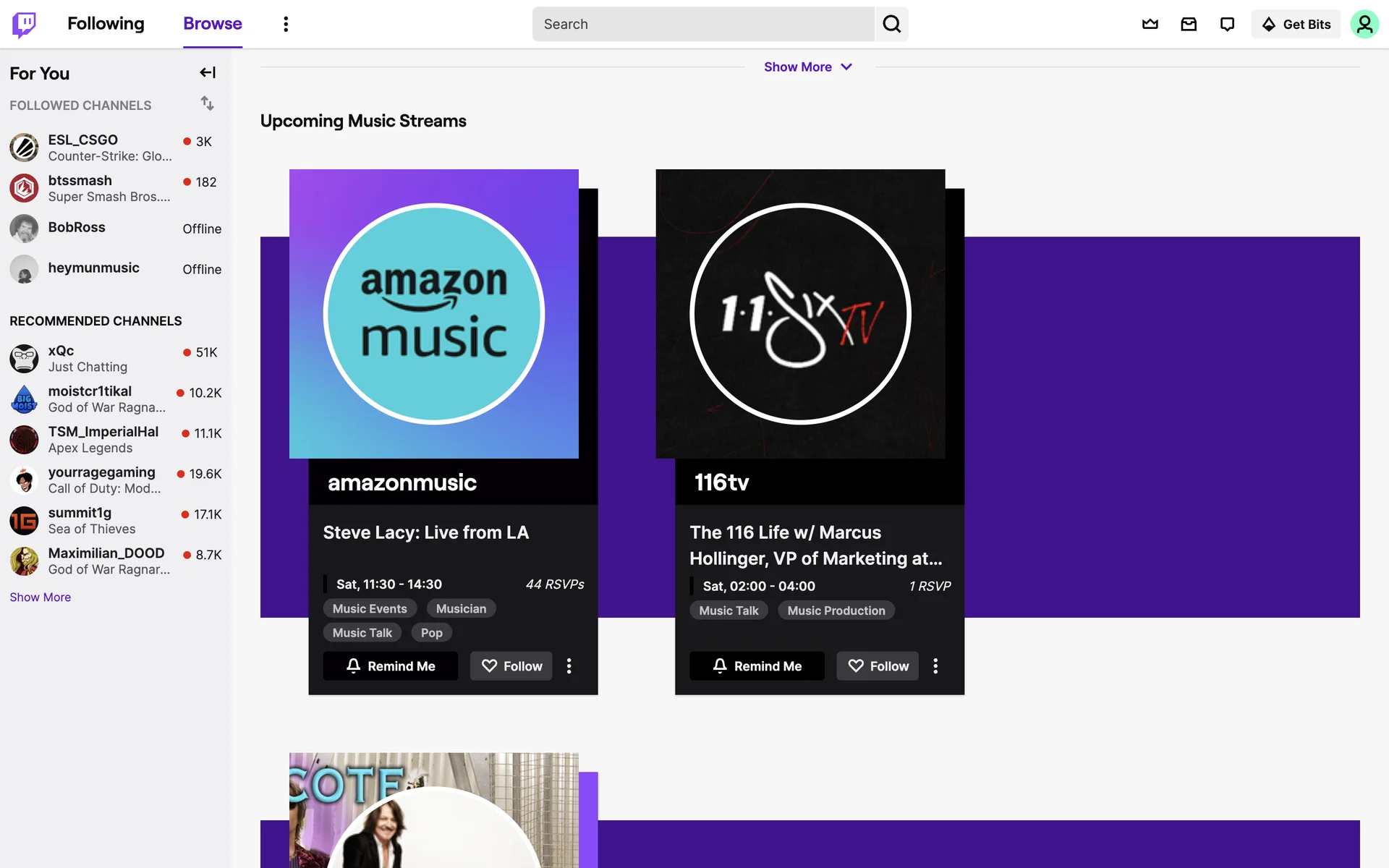Open the Whispers chat icon

(x=1227, y=24)
